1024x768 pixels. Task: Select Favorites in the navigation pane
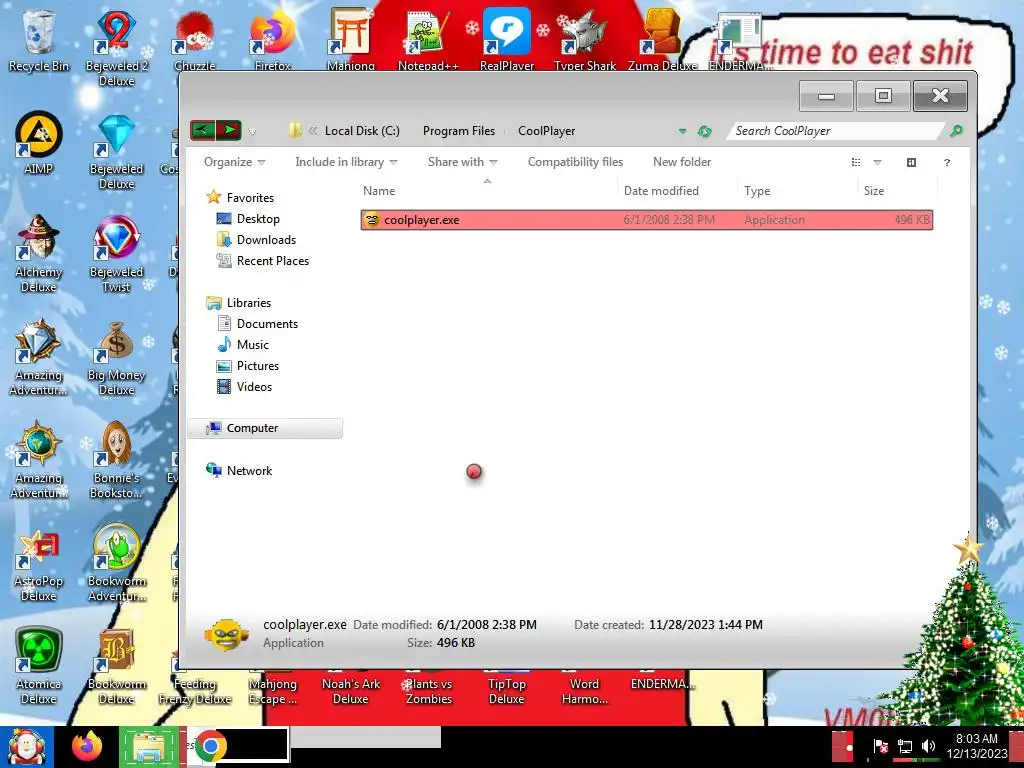pyautogui.click(x=240, y=197)
